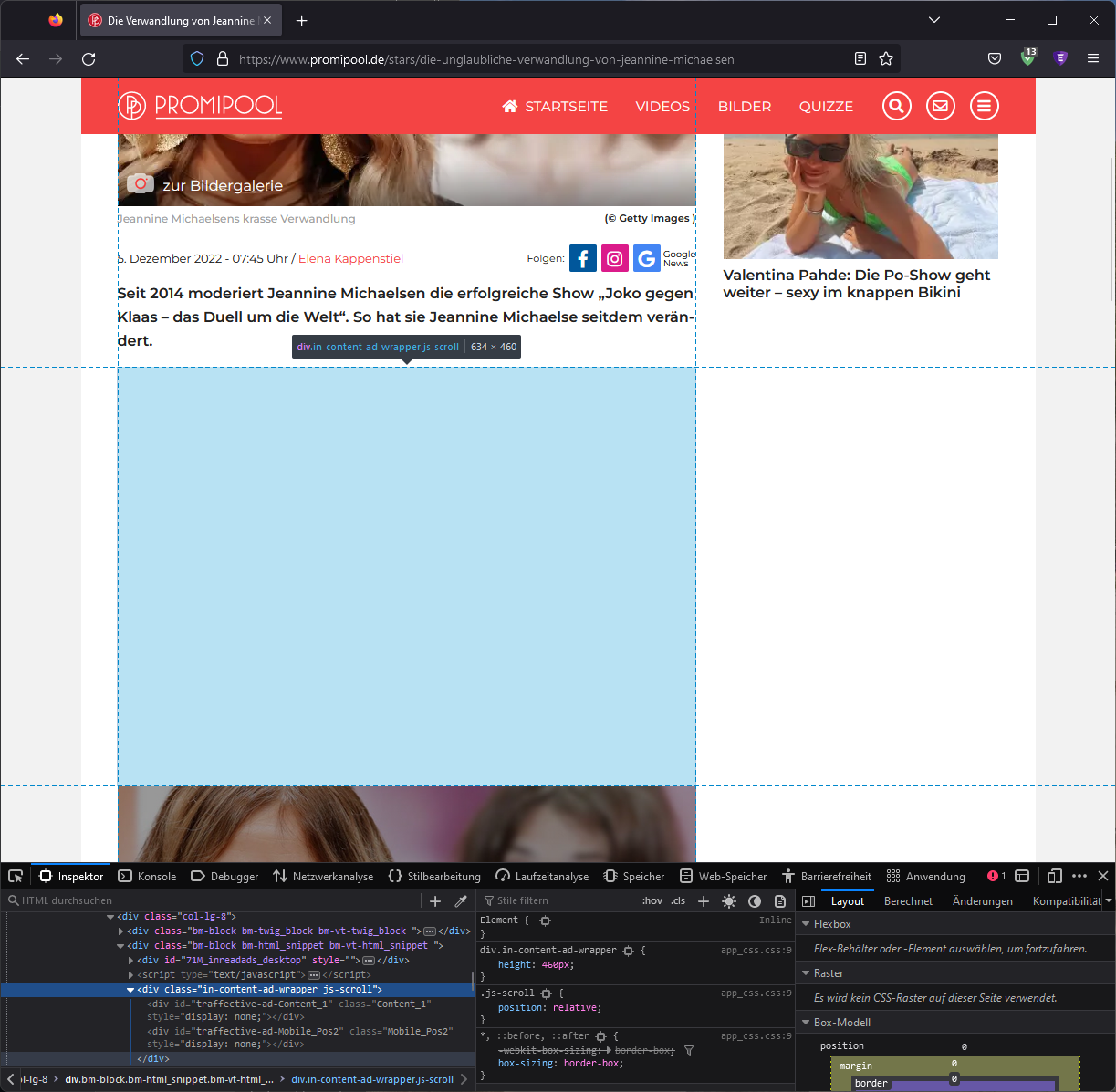Add a new CSS rule in the styles panel

point(703,900)
